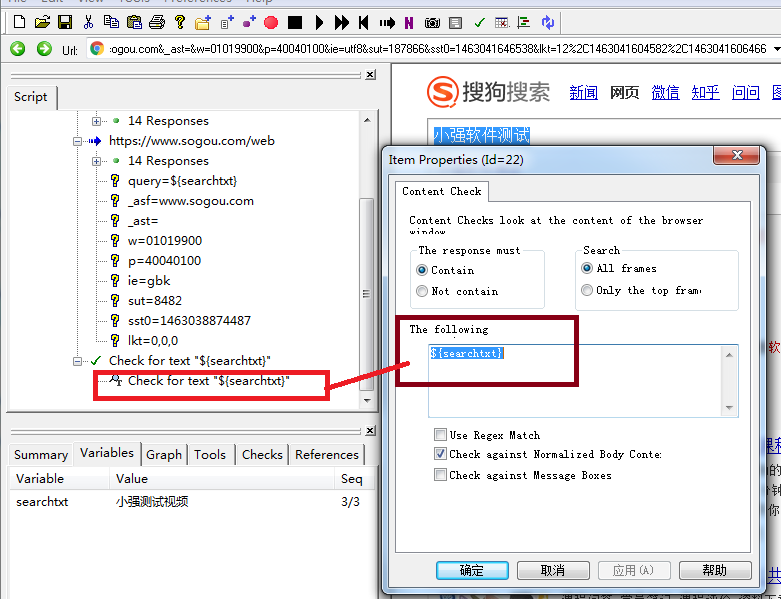Switch to the References tab

[x=327, y=455]
